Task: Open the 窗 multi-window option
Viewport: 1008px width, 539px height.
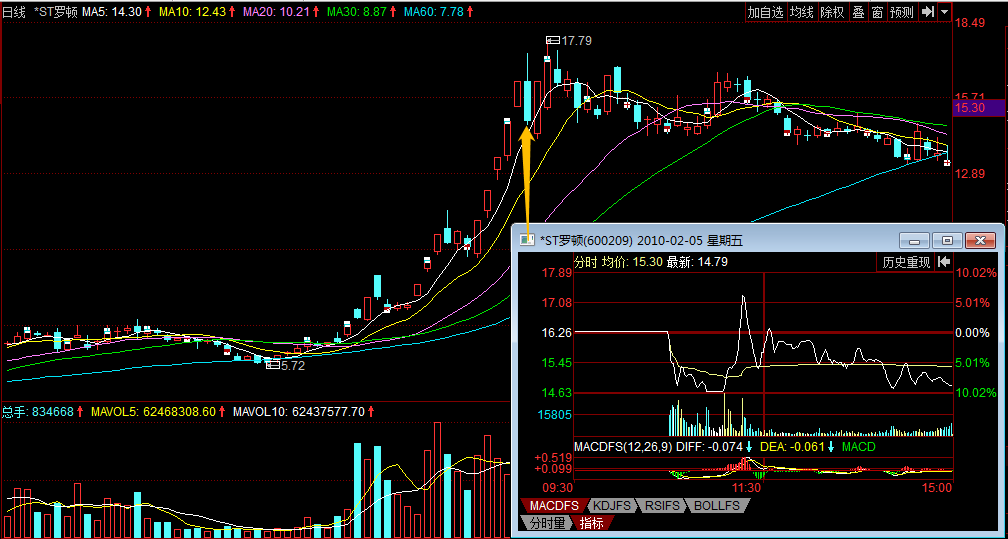Action: (x=877, y=12)
